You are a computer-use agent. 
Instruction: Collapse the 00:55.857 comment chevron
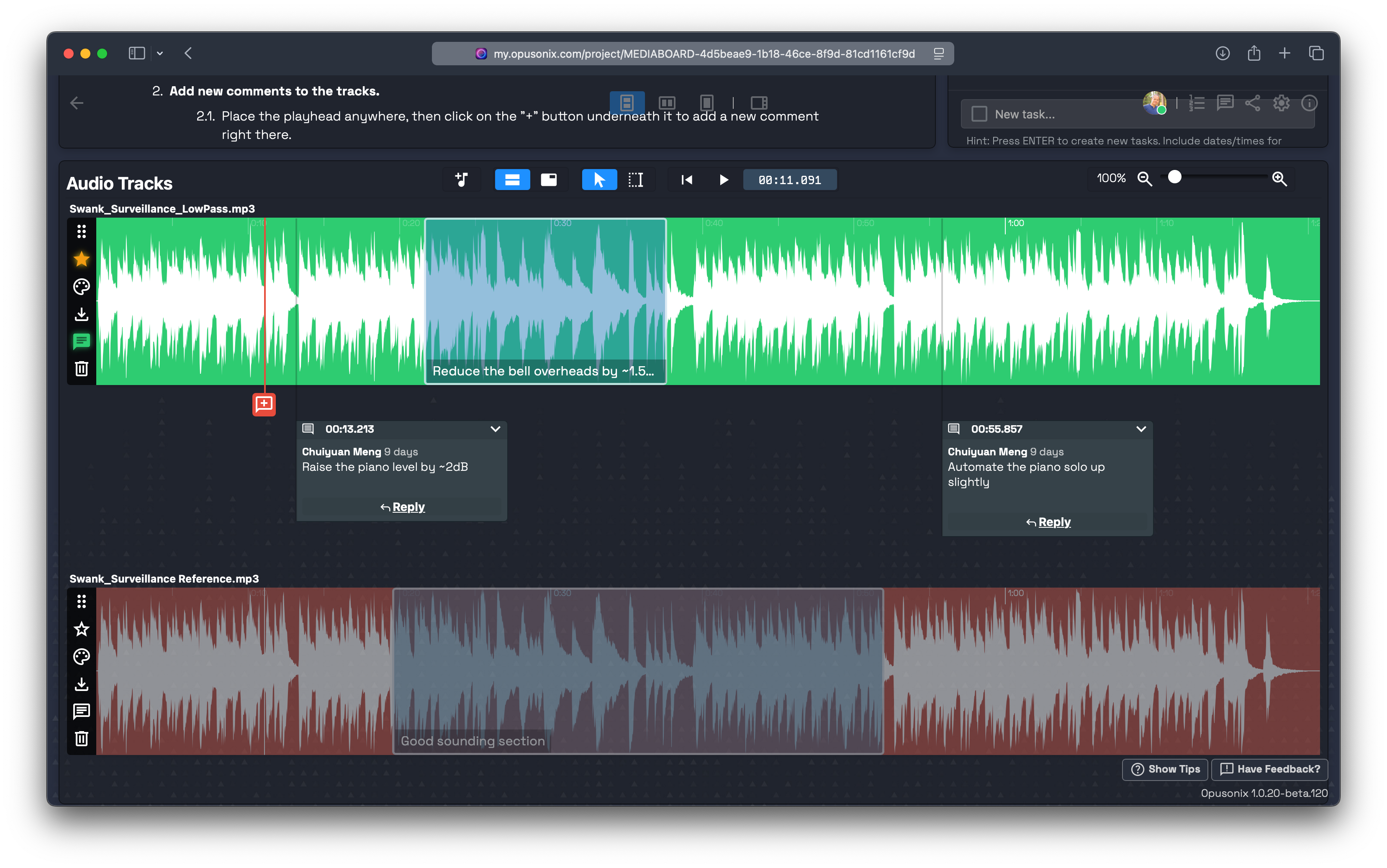[x=1141, y=429]
